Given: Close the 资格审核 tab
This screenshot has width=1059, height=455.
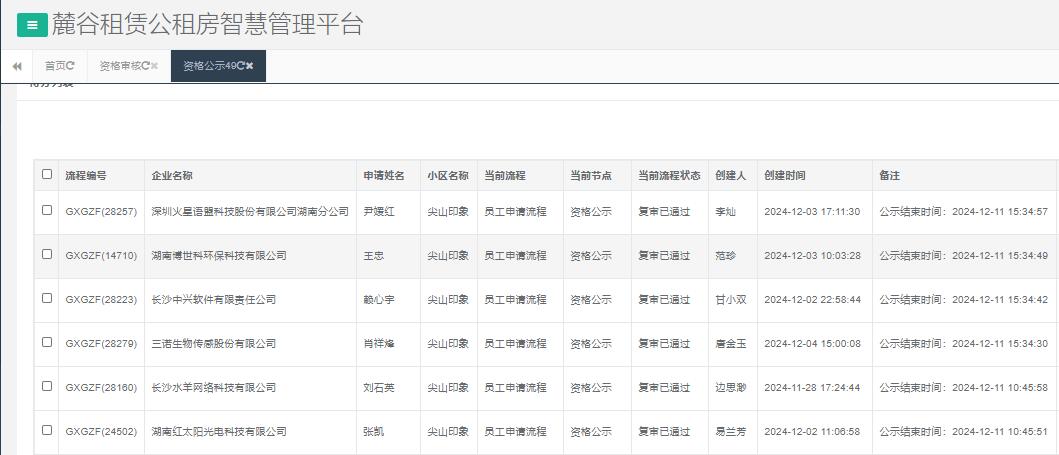Looking at the screenshot, I should [155, 66].
